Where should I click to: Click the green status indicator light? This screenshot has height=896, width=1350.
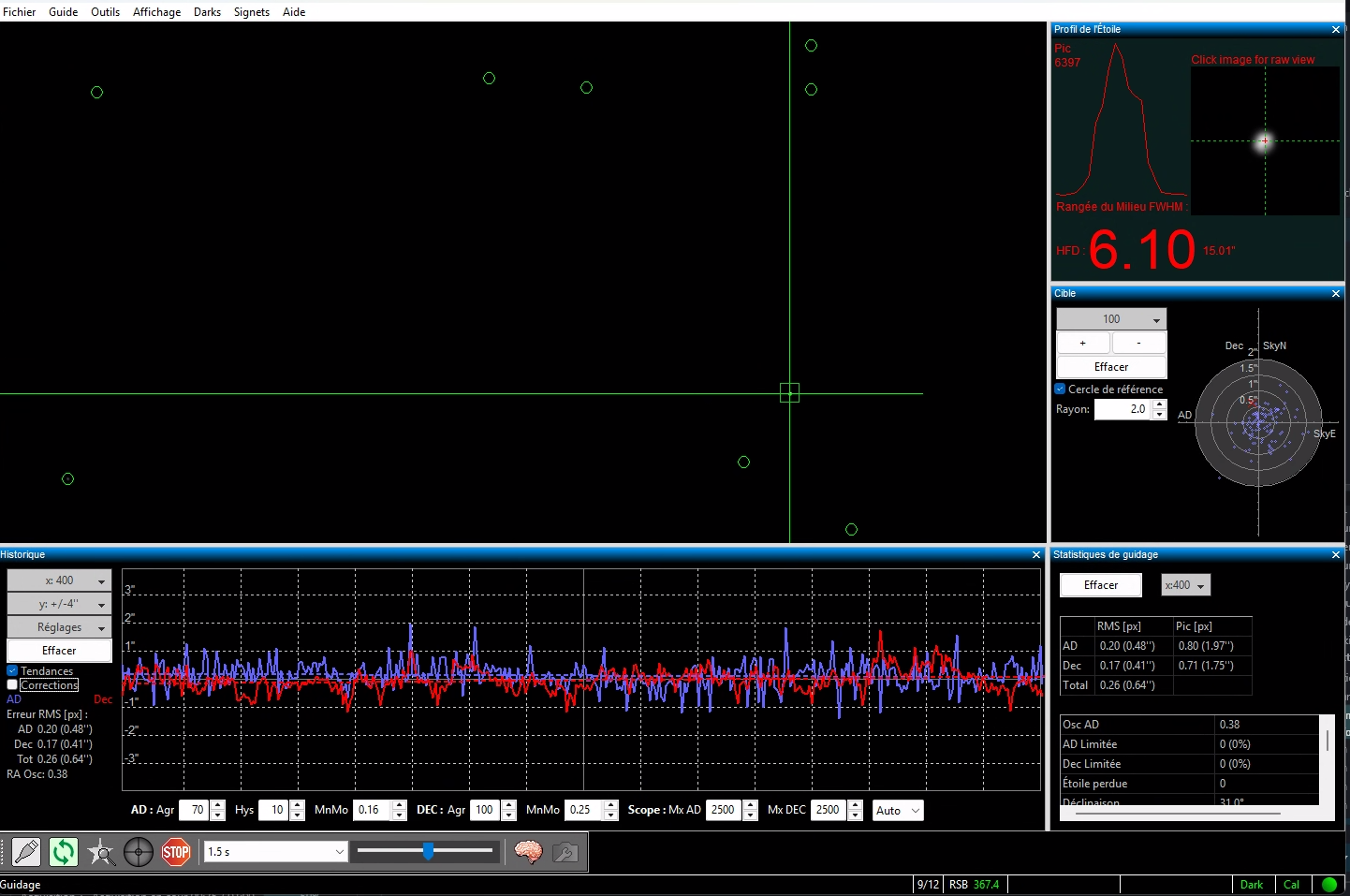[x=1329, y=884]
